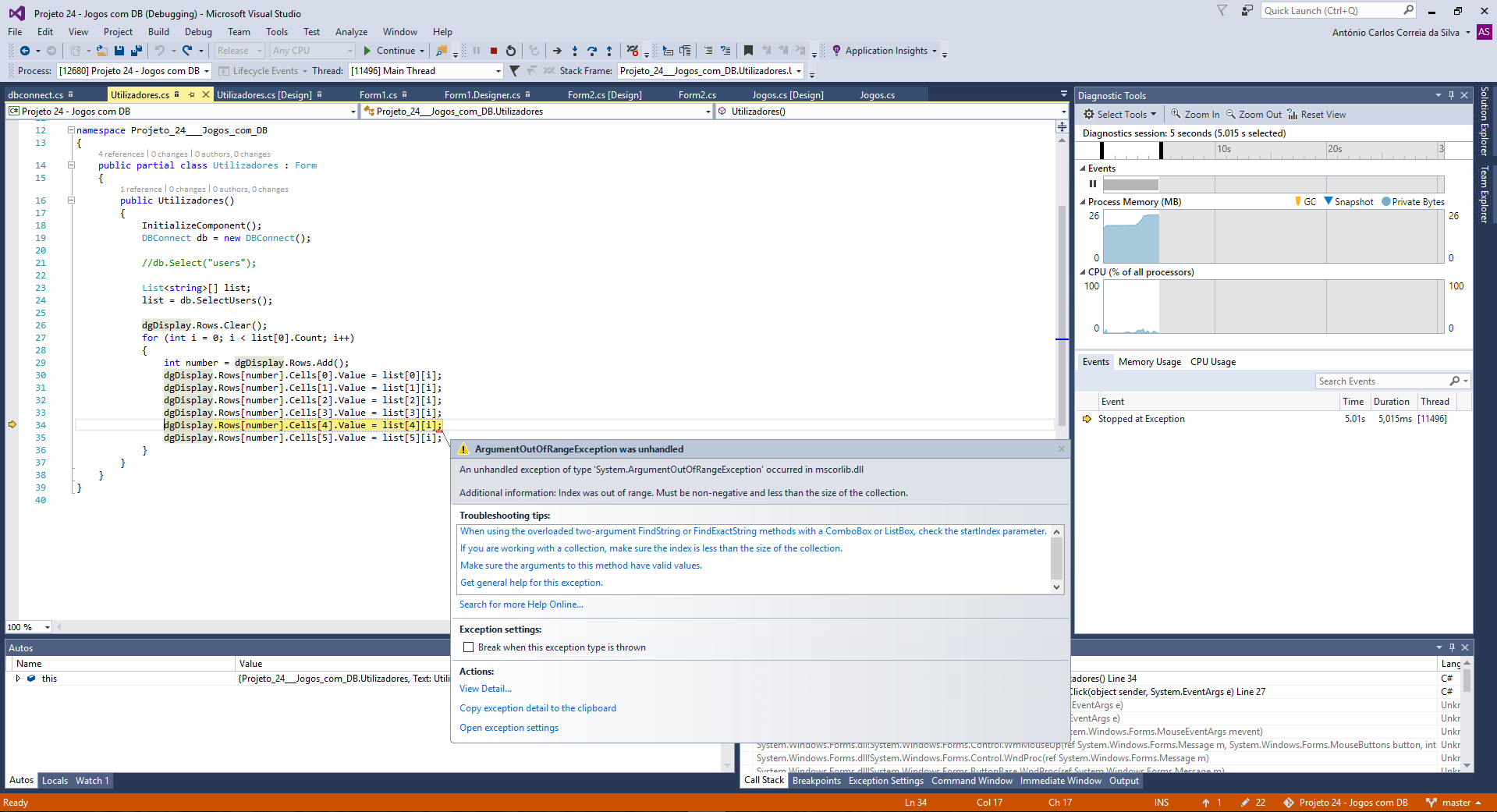Image resolution: width=1497 pixels, height=812 pixels.
Task: Open the Select Tools dropdown
Action: click(x=1120, y=114)
